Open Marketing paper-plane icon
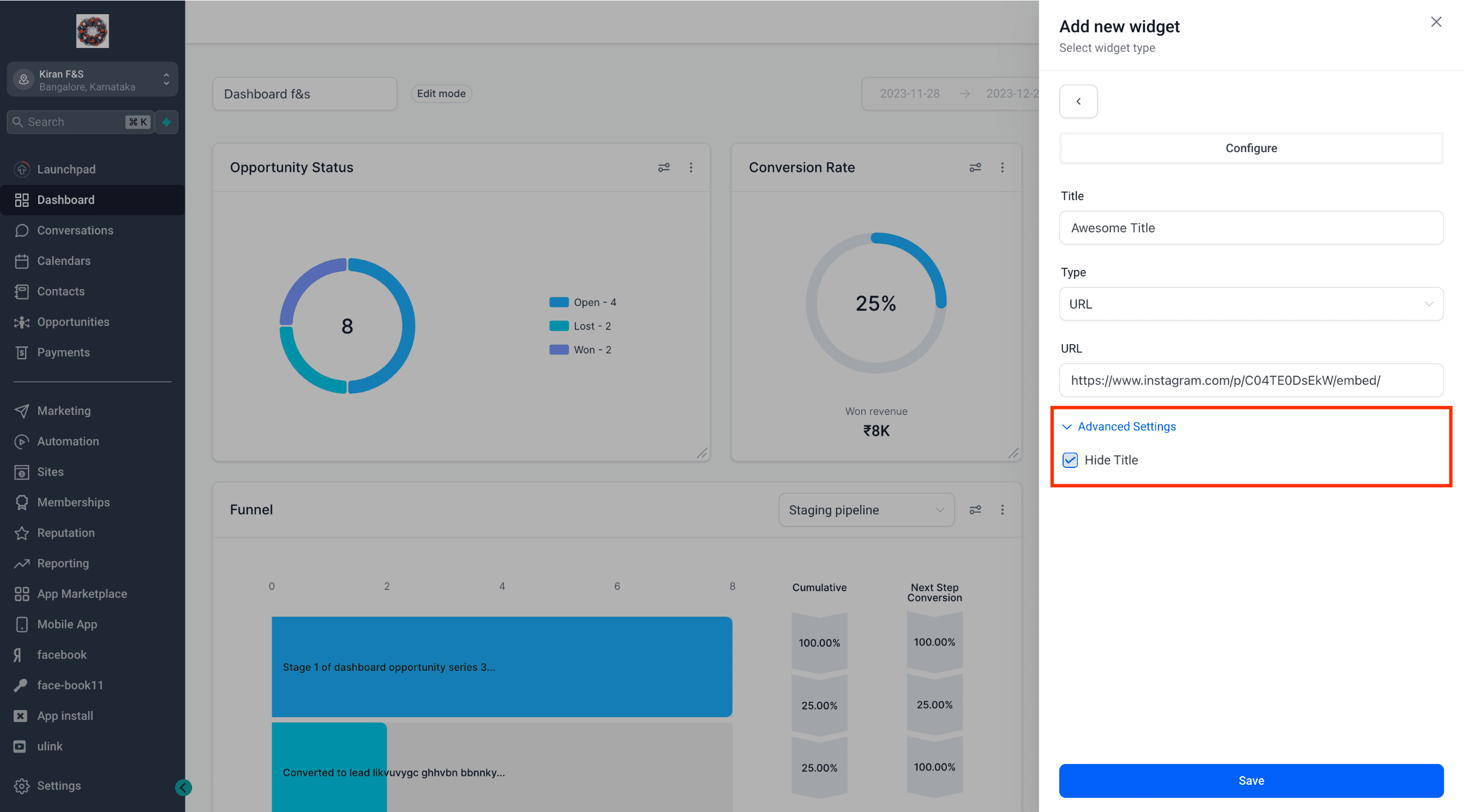The image size is (1464, 812). click(22, 411)
